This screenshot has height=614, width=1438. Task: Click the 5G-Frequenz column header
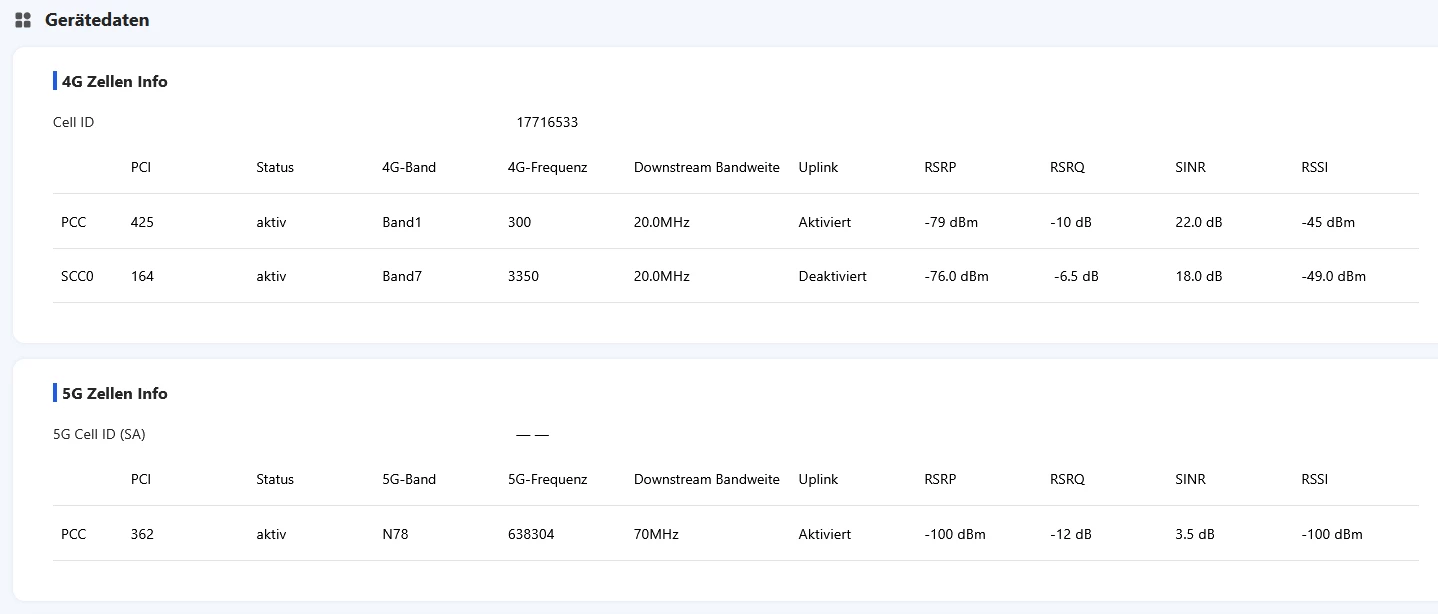tap(547, 480)
